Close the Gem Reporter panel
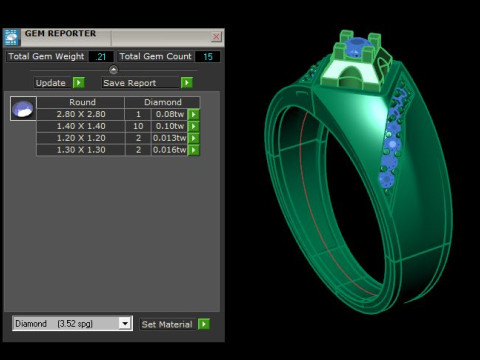This screenshot has width=480, height=360. click(216, 37)
